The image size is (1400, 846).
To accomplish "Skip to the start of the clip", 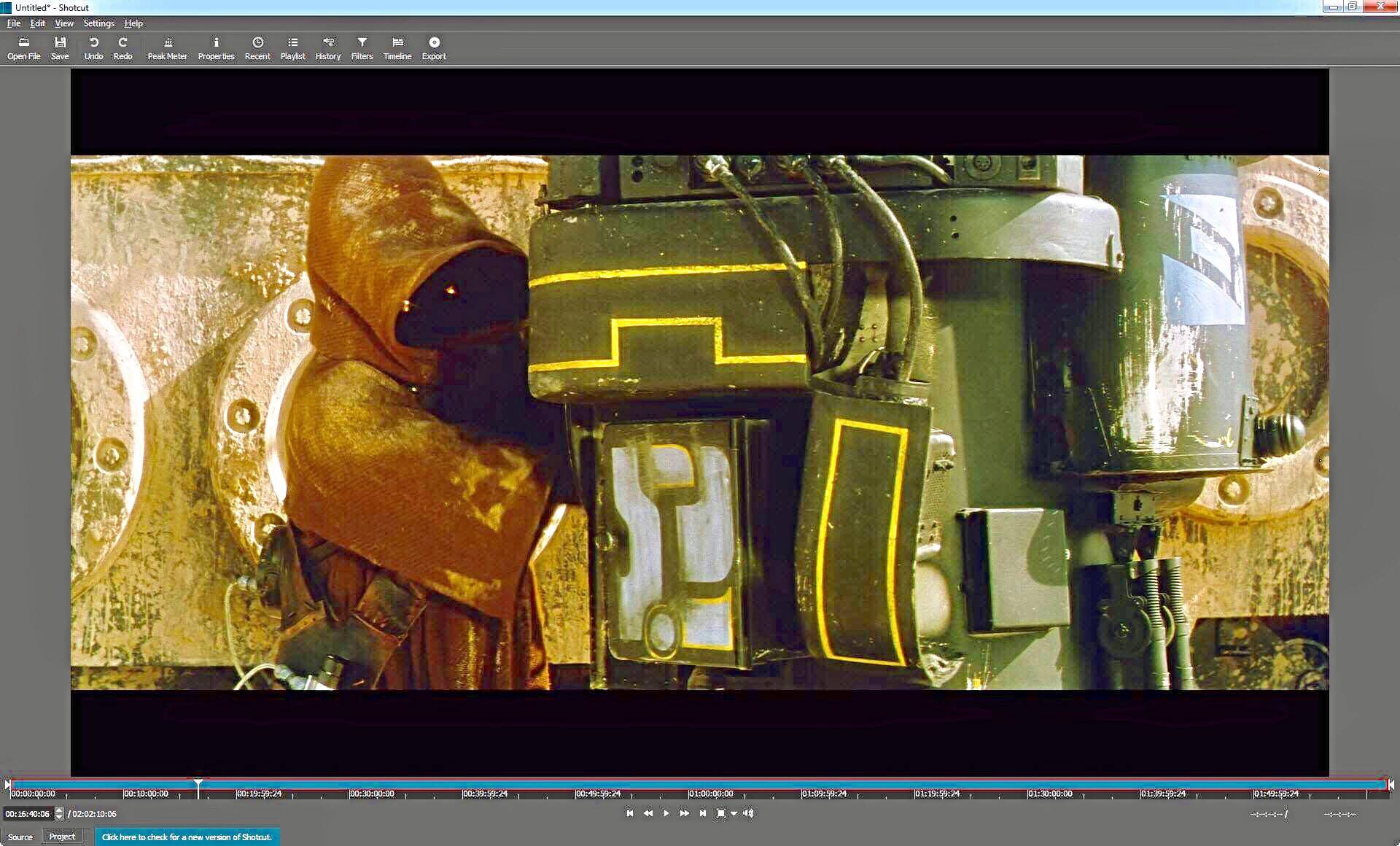I will 630,813.
